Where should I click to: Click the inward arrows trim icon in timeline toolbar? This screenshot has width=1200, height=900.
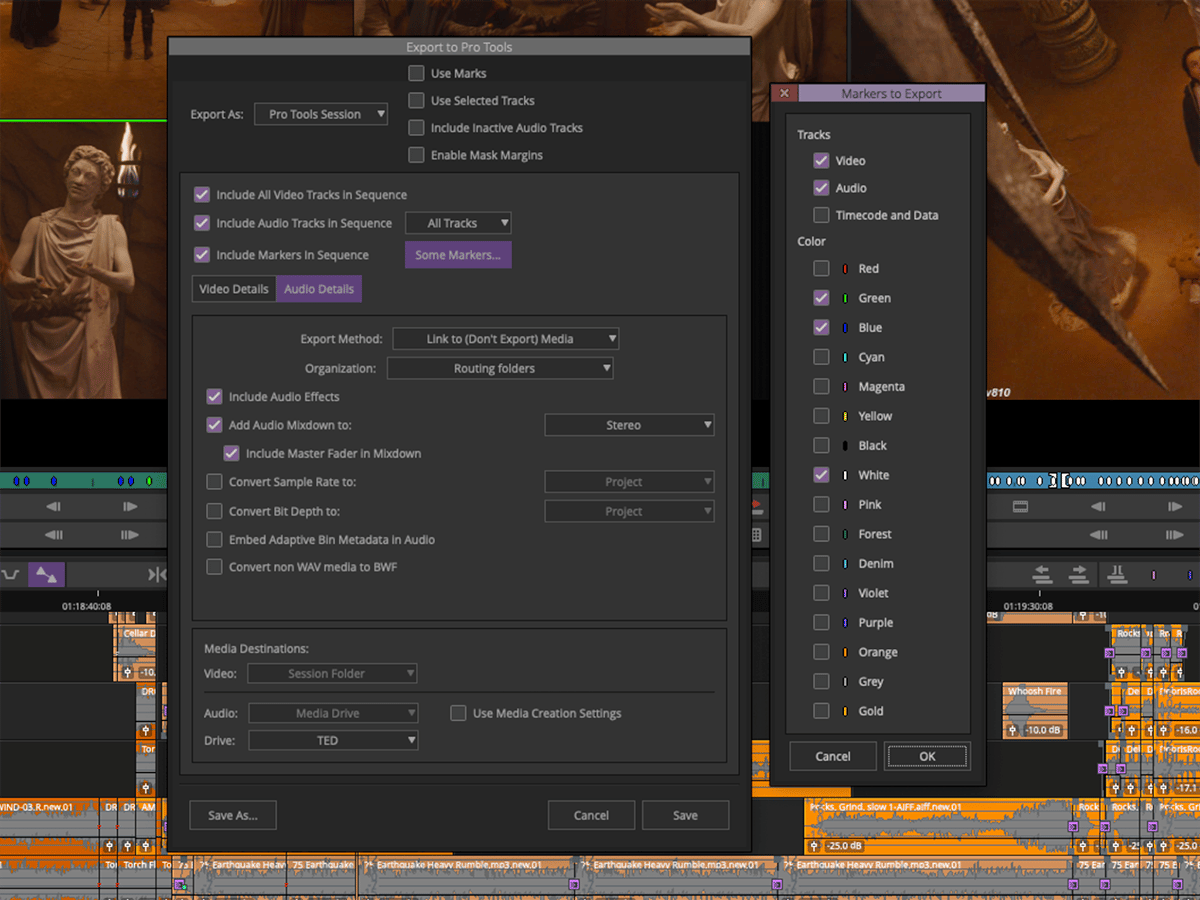point(157,574)
